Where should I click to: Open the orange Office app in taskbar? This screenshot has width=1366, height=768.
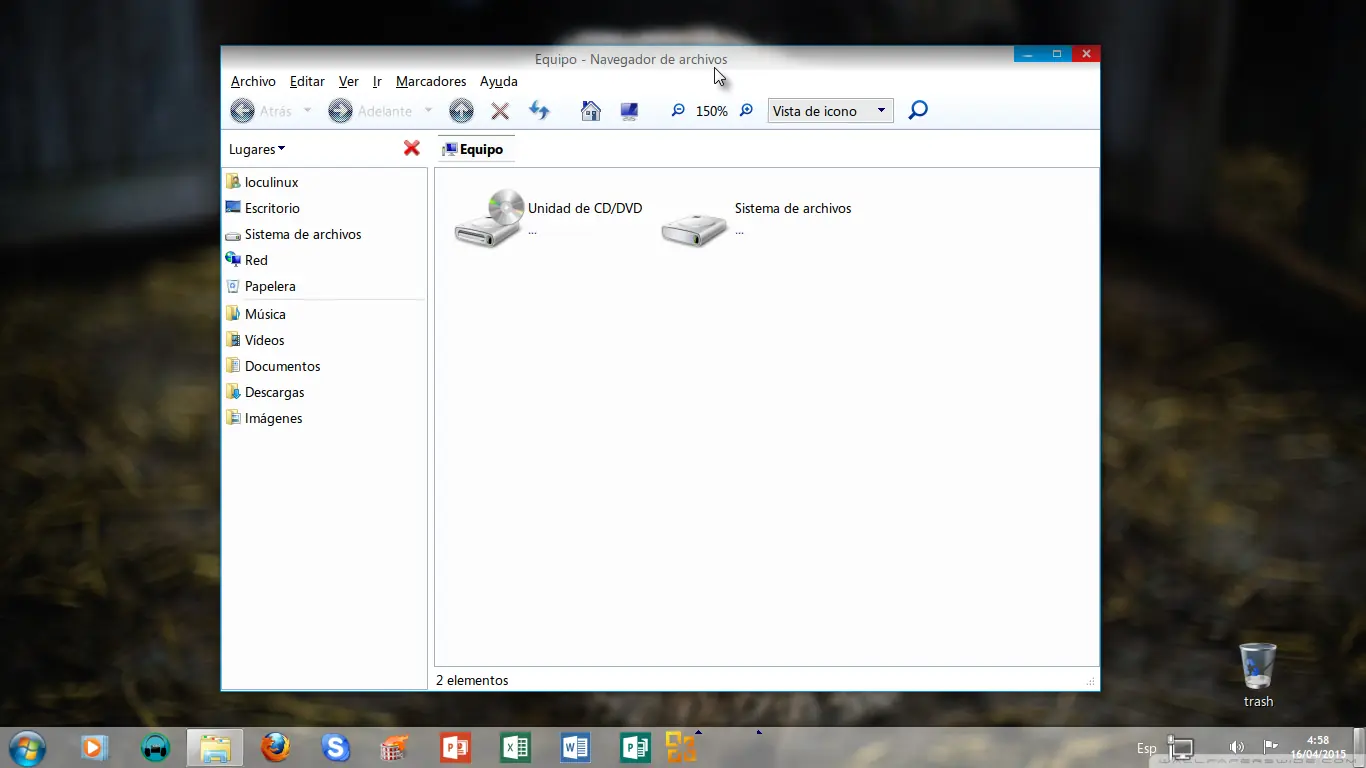pyautogui.click(x=681, y=748)
